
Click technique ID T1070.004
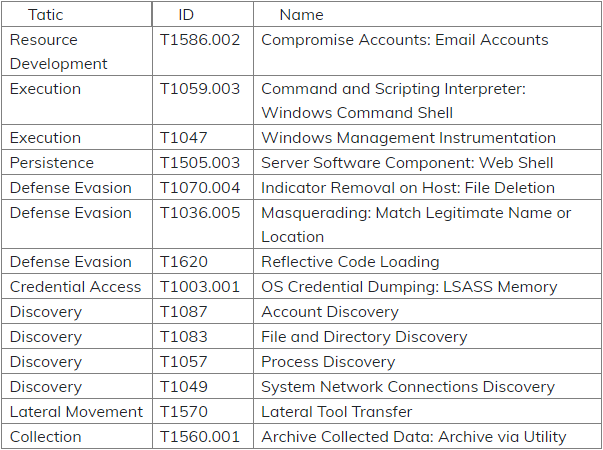pos(200,188)
